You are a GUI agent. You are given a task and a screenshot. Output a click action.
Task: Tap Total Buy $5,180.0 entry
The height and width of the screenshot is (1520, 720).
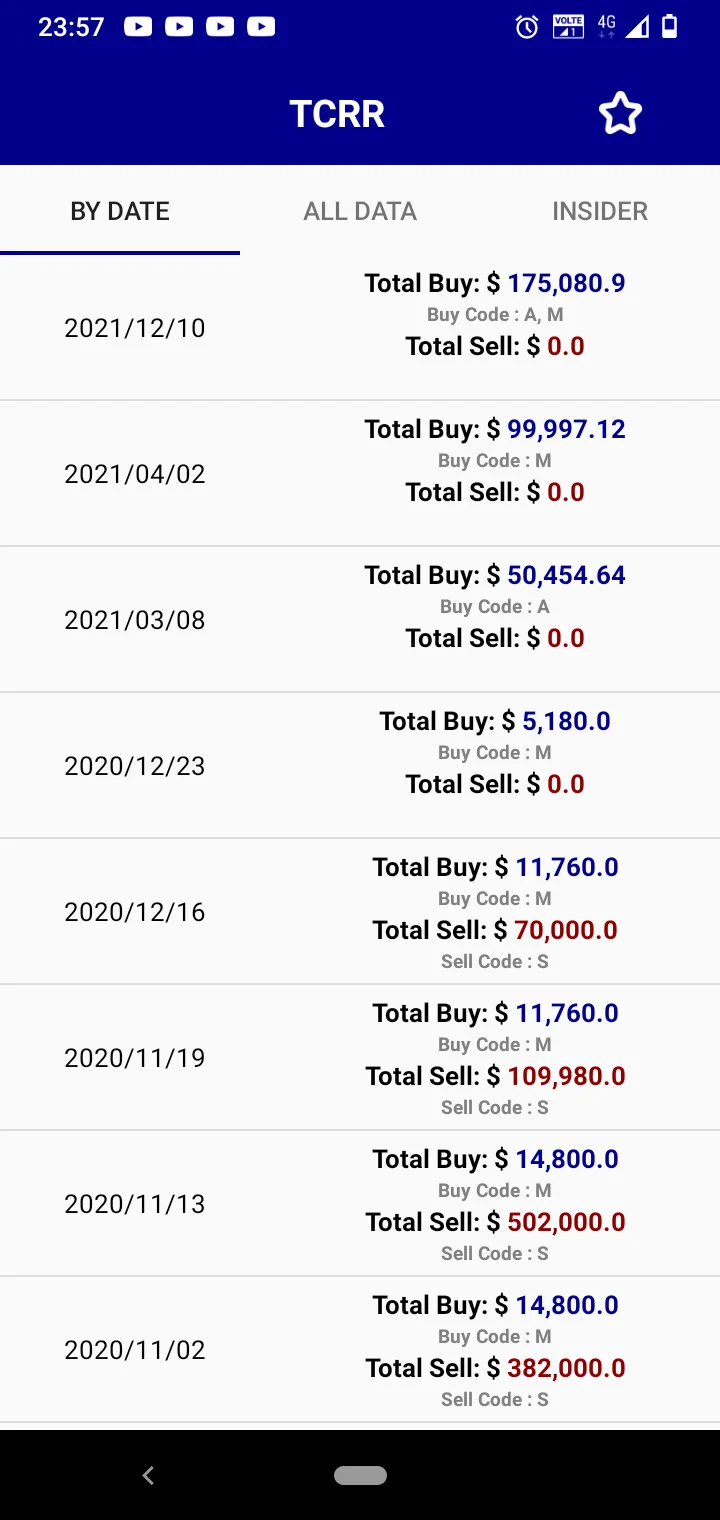pos(495,721)
